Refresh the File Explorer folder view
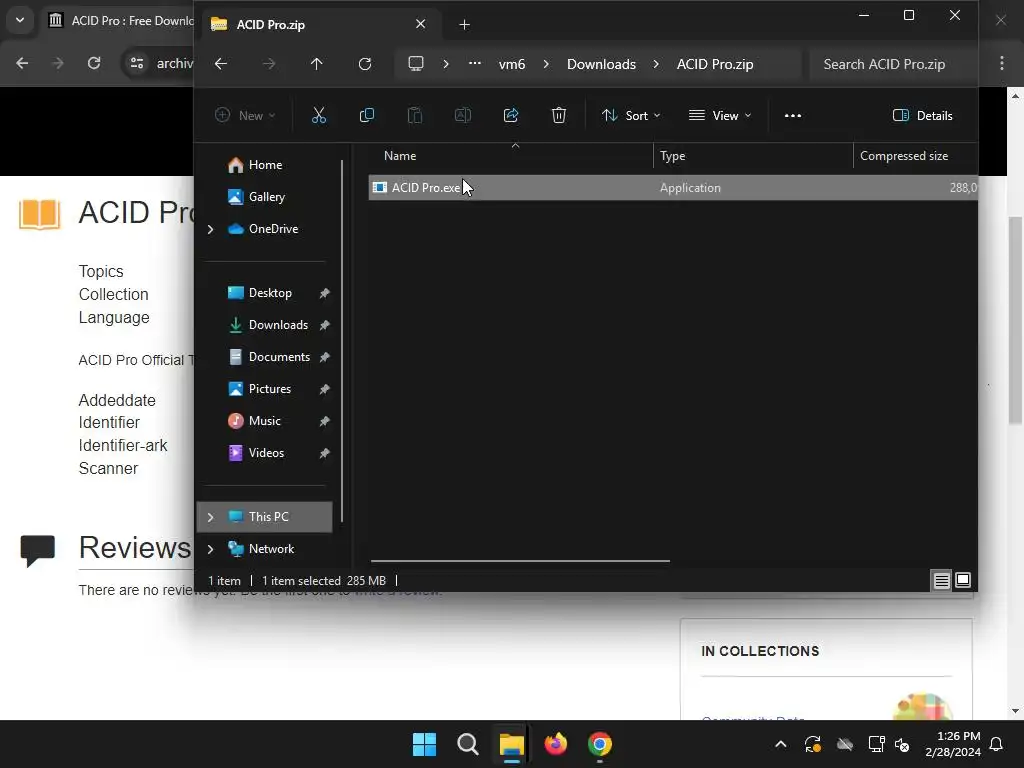The height and width of the screenshot is (768, 1024). (x=365, y=64)
